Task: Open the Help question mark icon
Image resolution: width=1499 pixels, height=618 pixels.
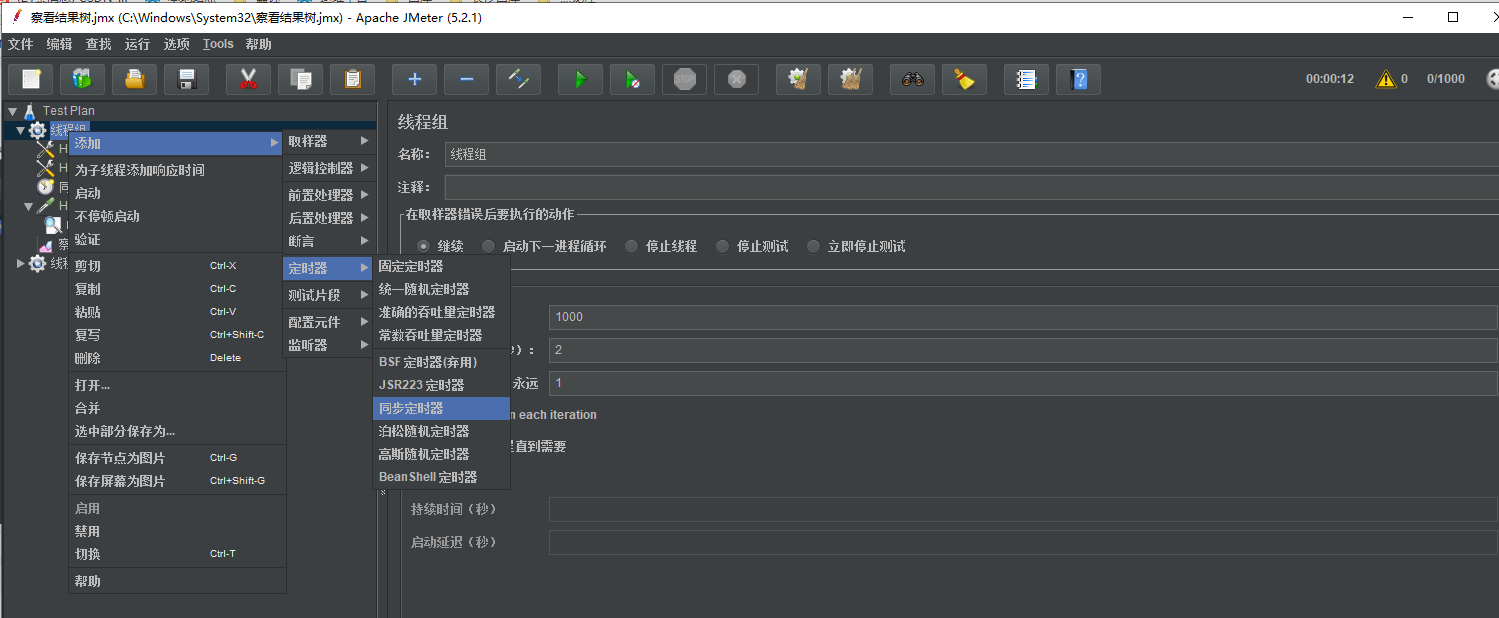Action: point(1078,79)
